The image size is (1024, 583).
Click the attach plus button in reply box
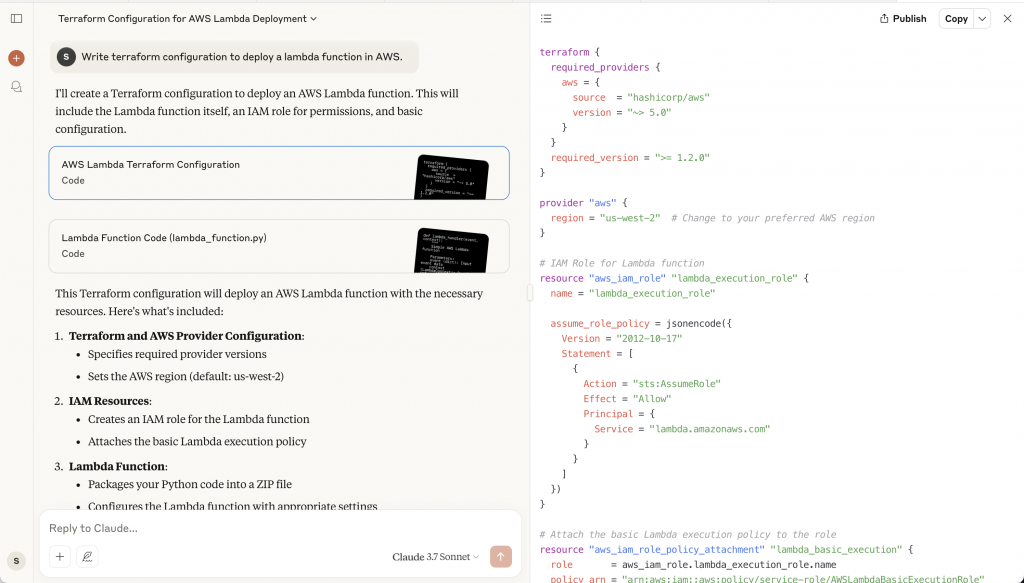click(59, 557)
